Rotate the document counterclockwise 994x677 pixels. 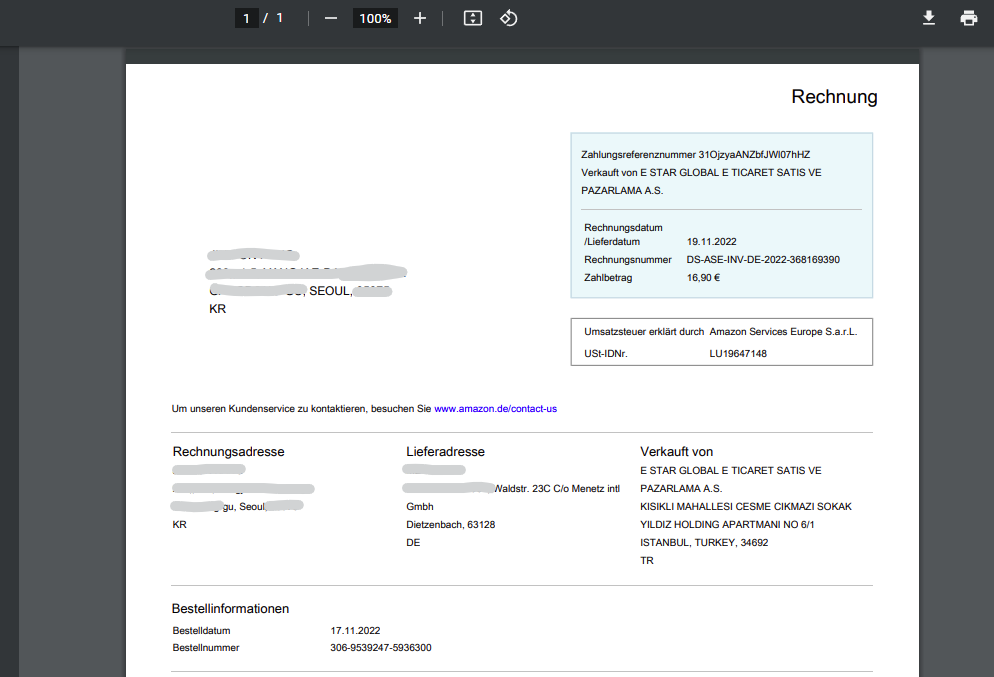508,18
